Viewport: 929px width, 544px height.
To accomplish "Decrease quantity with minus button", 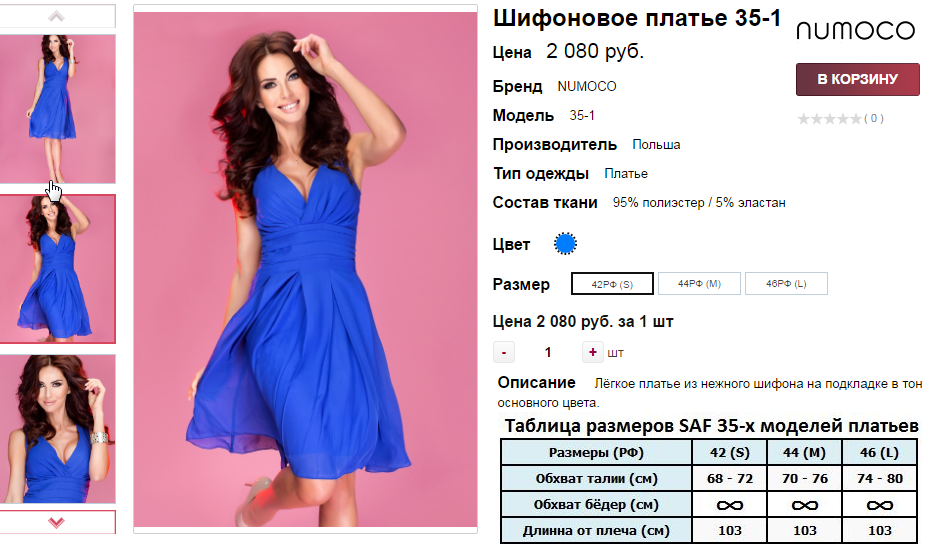I will tap(504, 353).
